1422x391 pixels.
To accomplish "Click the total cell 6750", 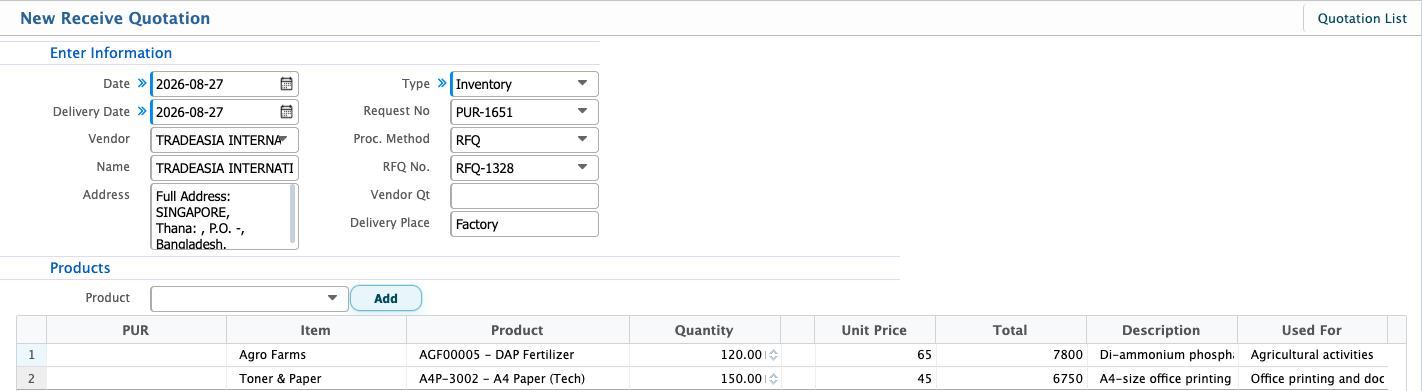I will coord(1010,379).
